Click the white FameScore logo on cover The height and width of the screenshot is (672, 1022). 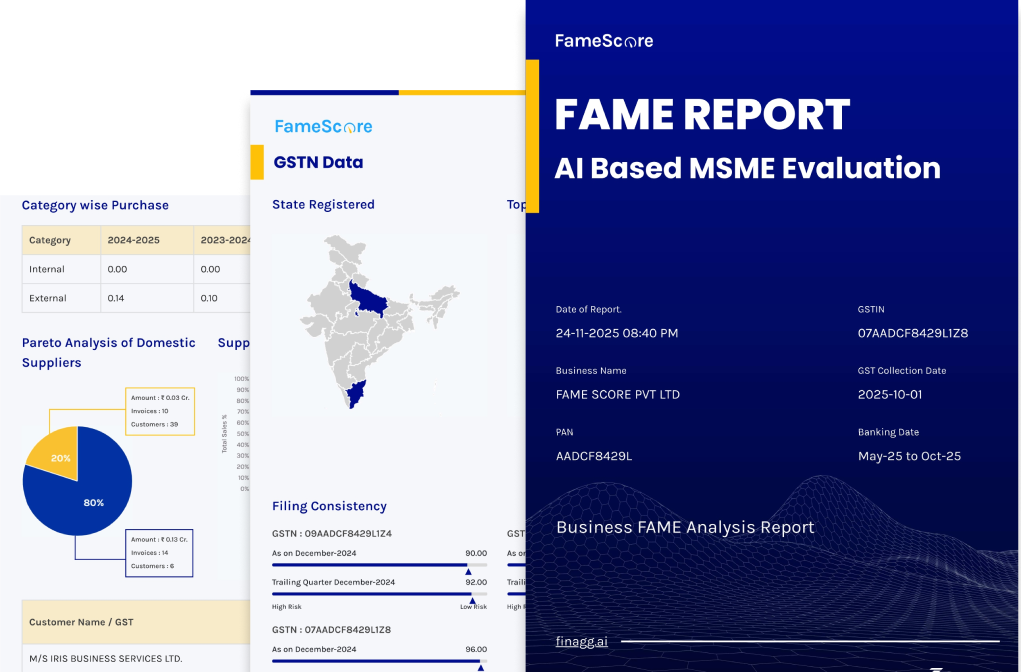[x=604, y=41]
